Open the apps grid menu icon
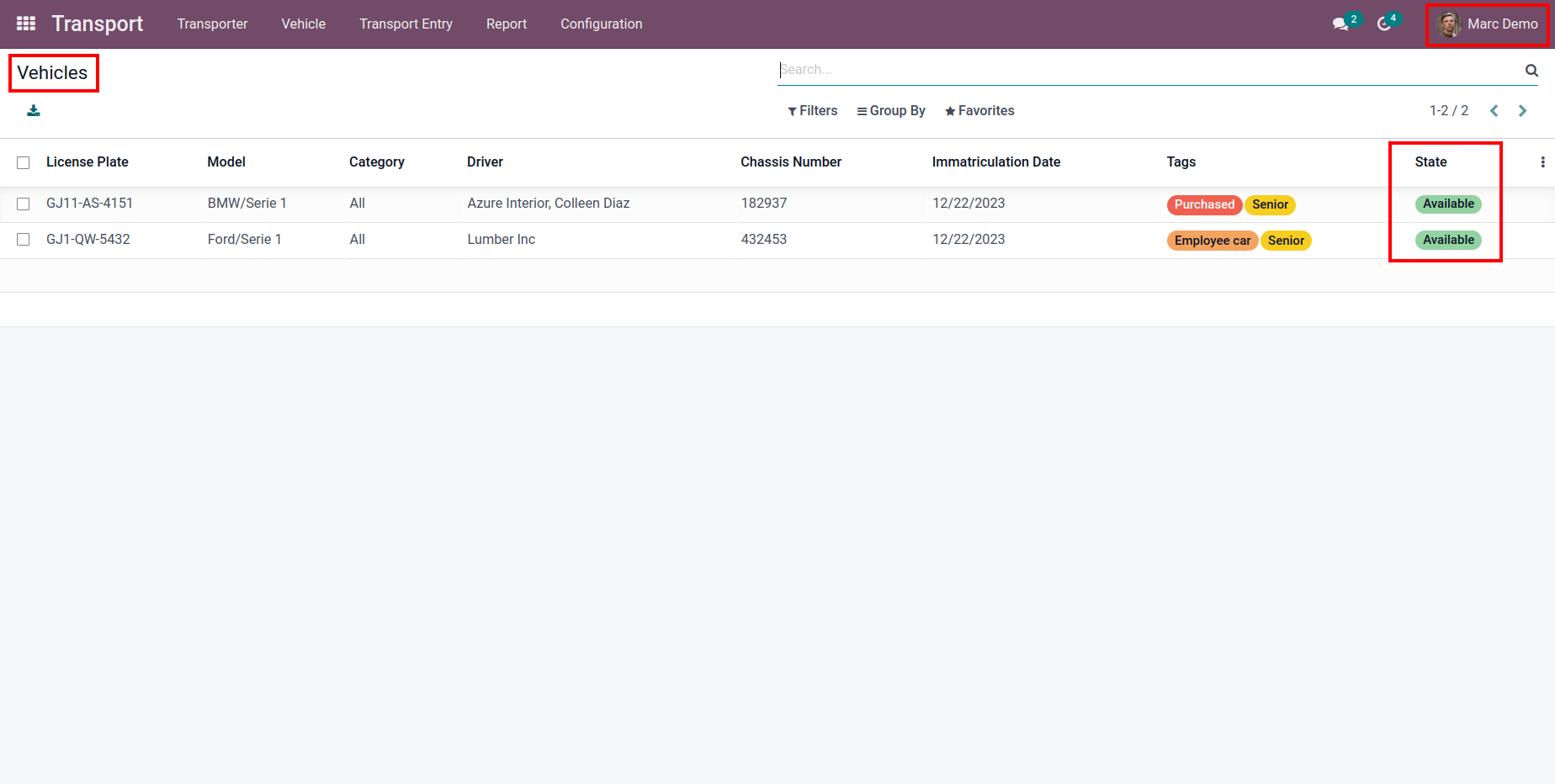This screenshot has height=784, width=1555. click(26, 24)
